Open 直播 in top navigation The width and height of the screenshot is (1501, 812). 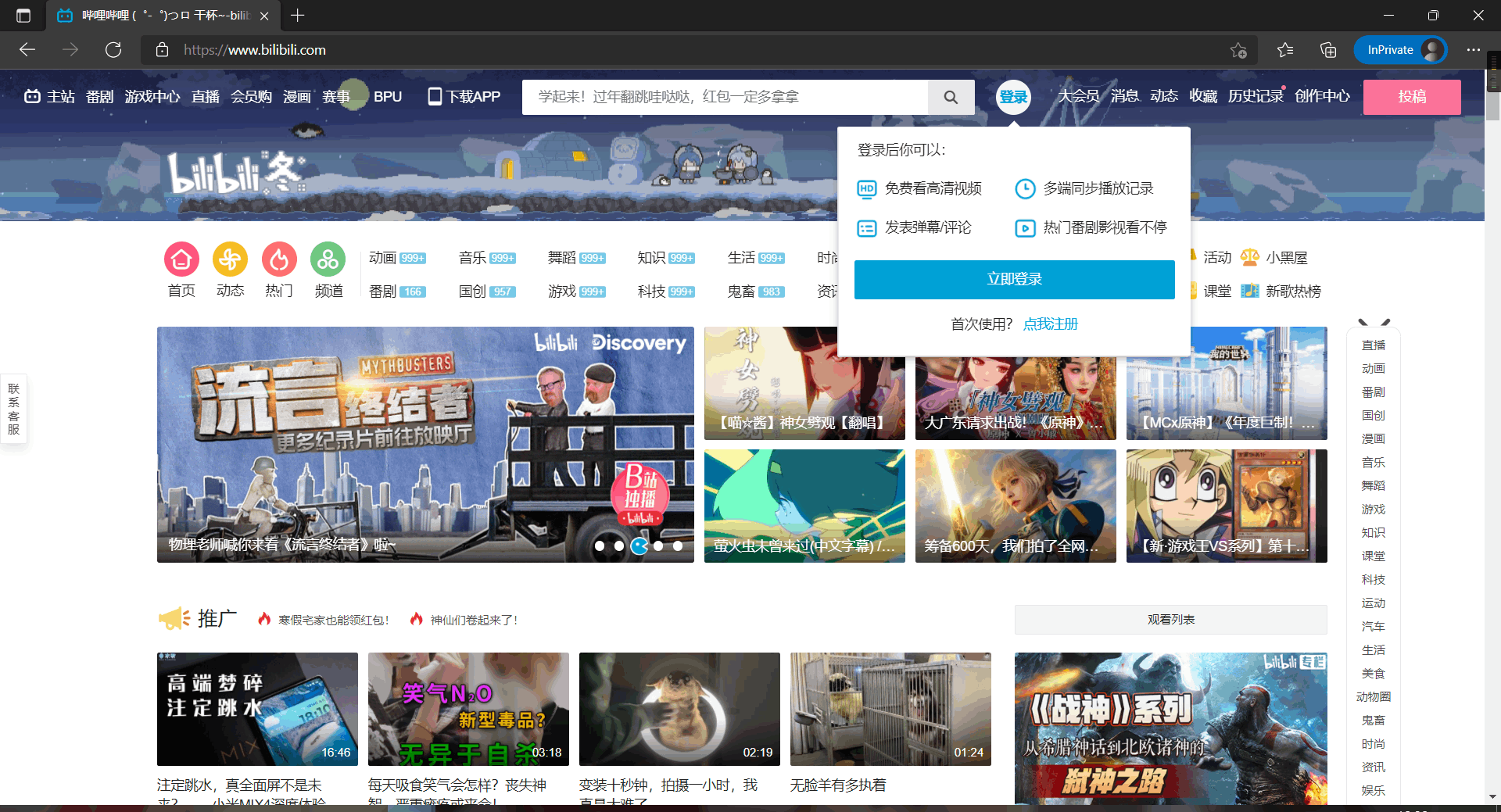(206, 96)
